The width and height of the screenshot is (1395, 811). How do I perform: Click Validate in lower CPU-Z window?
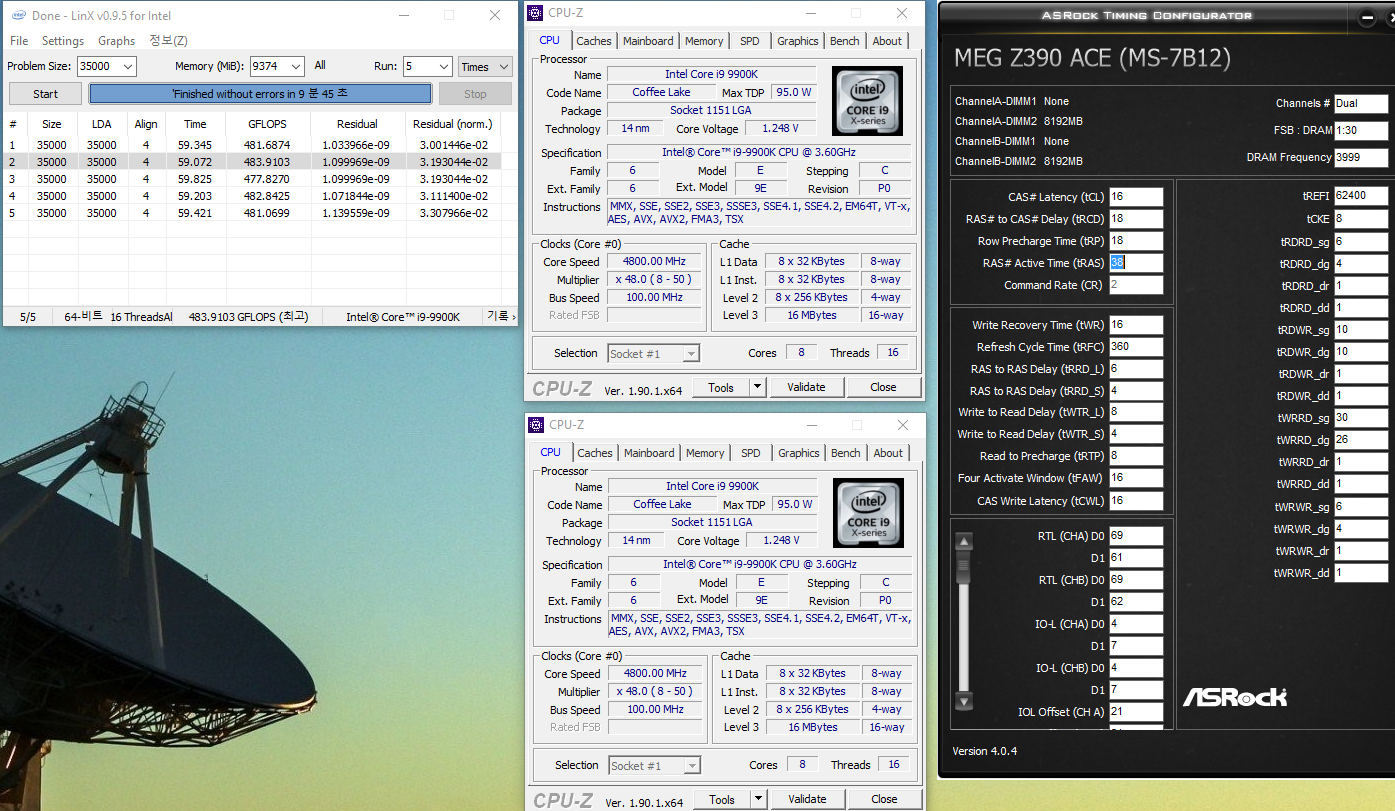pyautogui.click(x=807, y=799)
